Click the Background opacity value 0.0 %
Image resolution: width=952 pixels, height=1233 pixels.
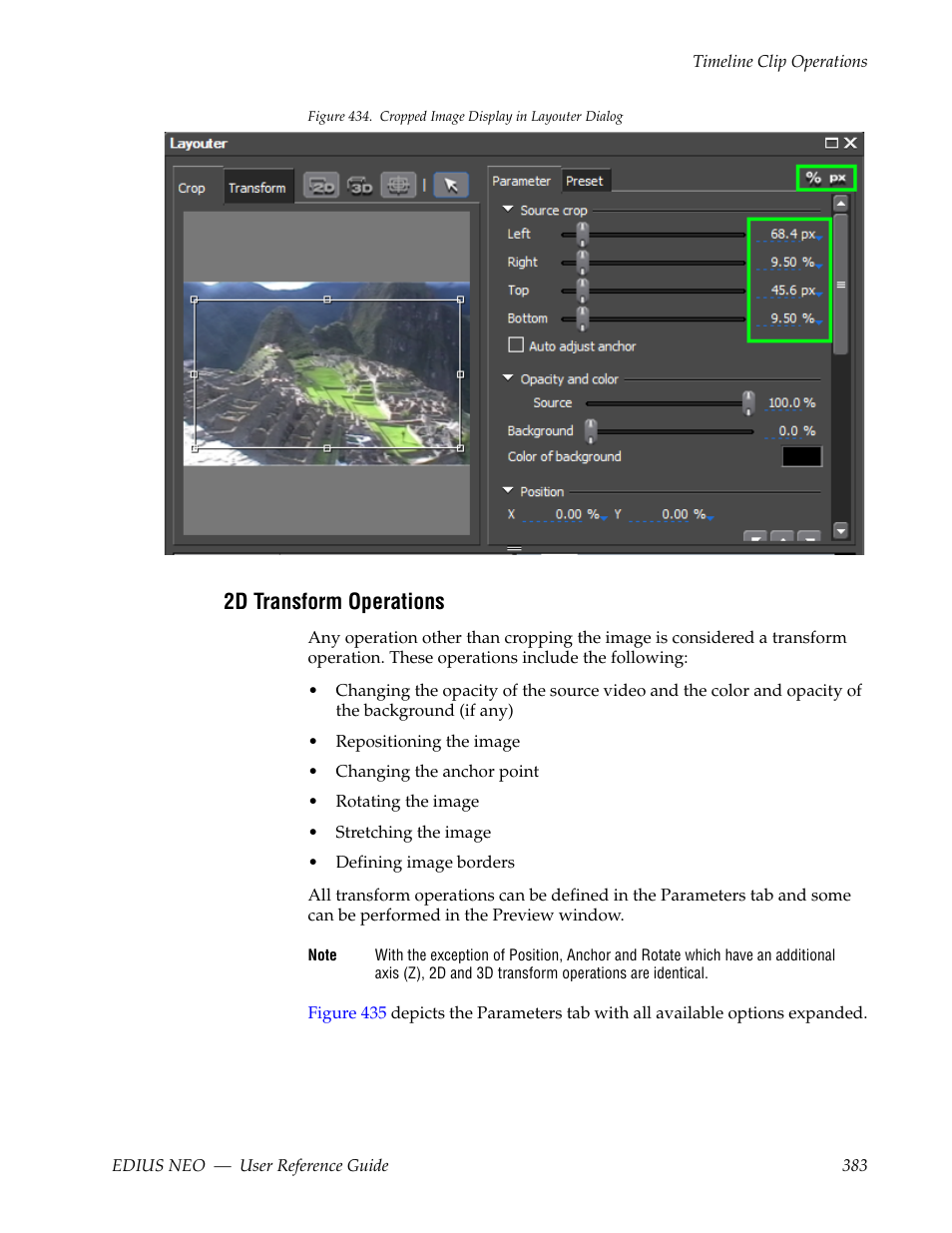click(796, 430)
